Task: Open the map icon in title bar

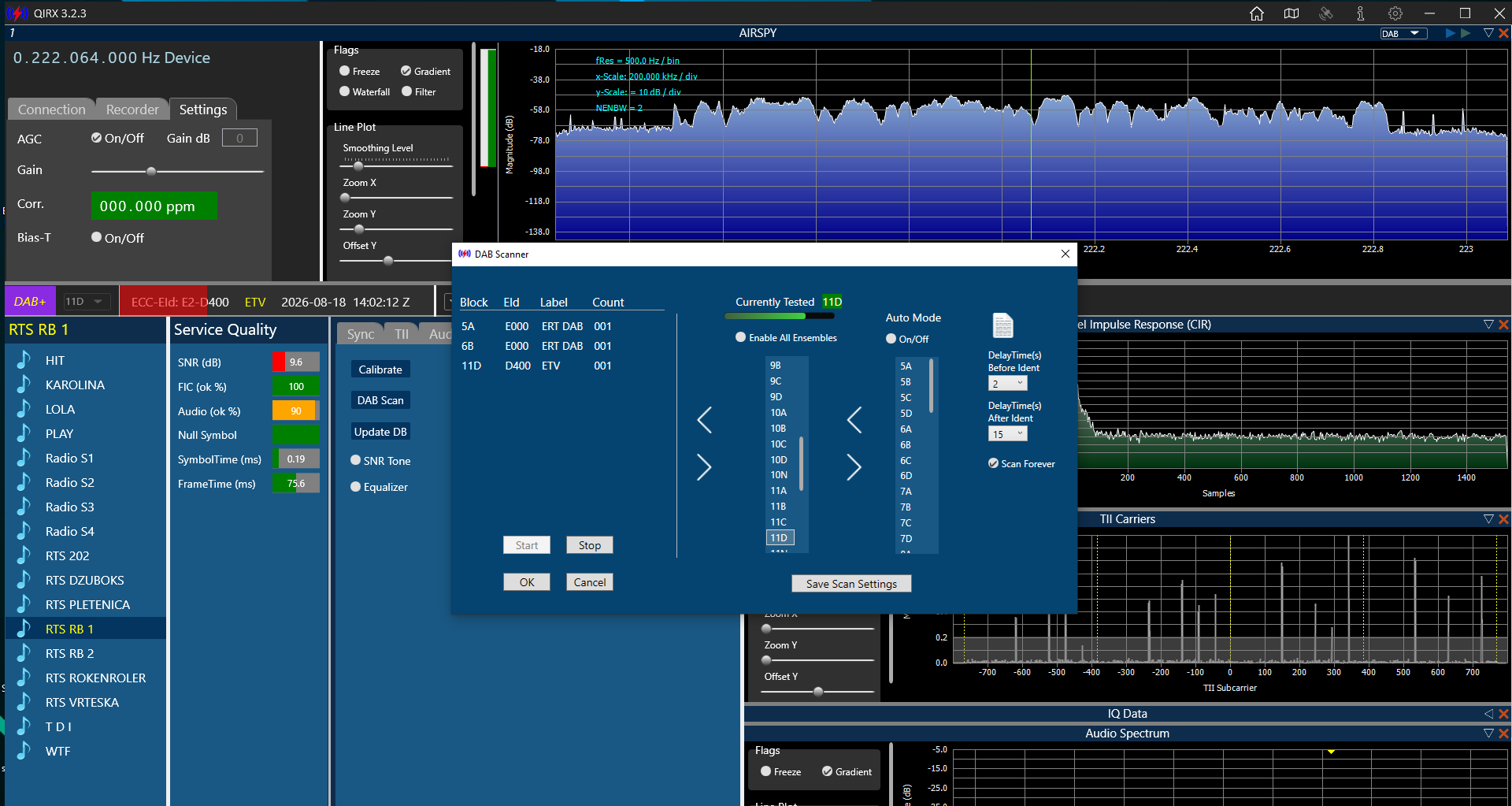Action: click(1291, 13)
